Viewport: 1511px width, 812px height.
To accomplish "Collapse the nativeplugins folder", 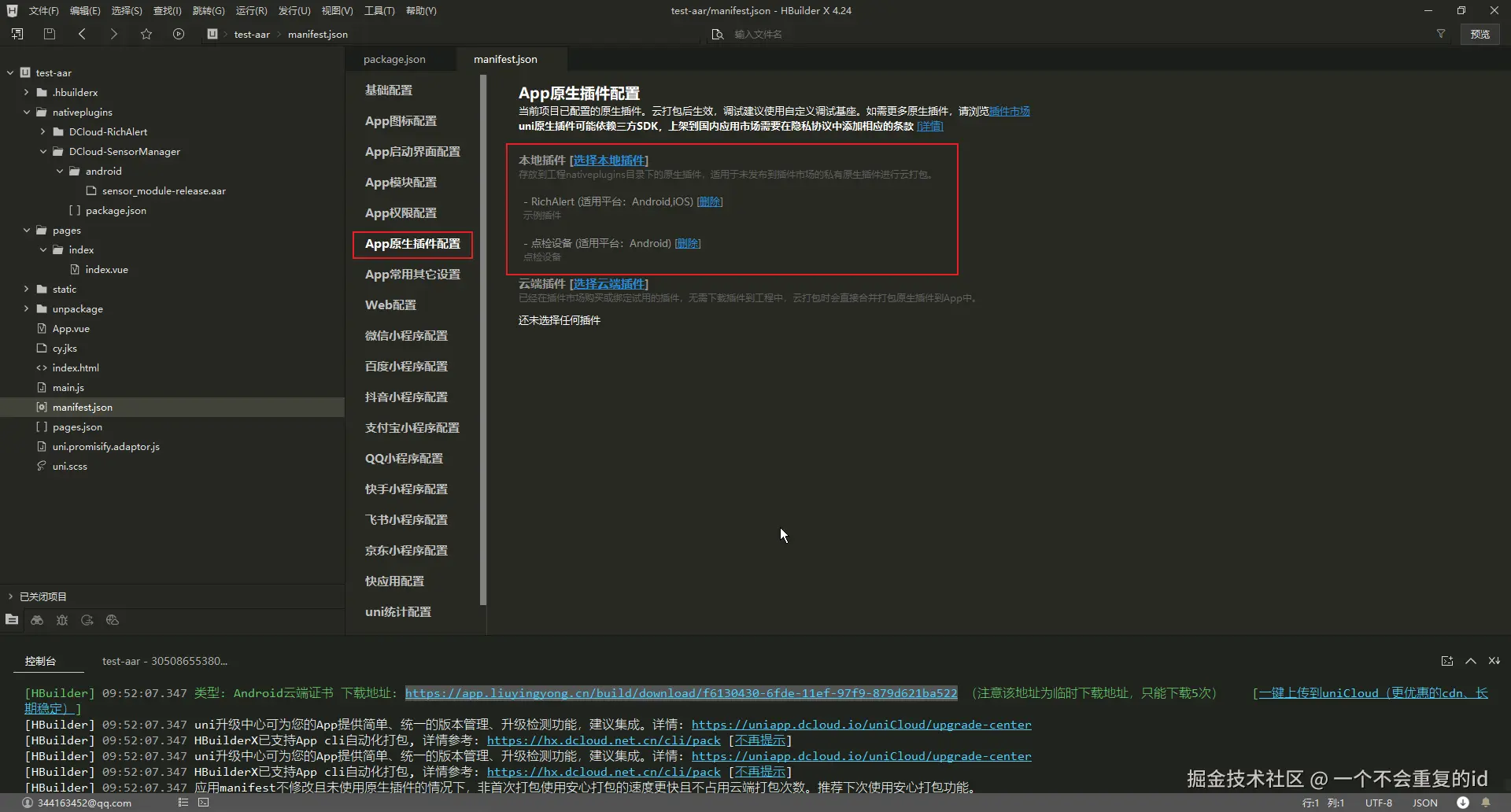I will (27, 112).
